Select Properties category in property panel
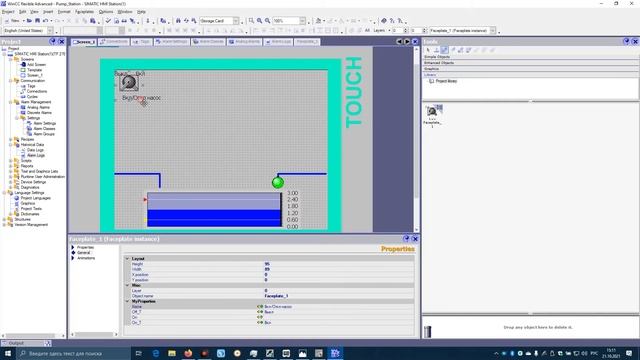Viewport: 640px width, 360px height. (x=85, y=247)
